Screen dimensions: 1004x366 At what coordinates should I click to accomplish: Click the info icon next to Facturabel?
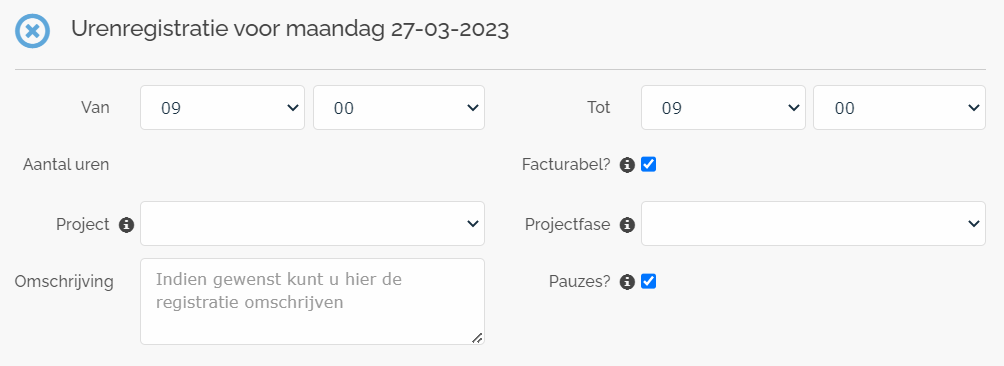click(628, 165)
